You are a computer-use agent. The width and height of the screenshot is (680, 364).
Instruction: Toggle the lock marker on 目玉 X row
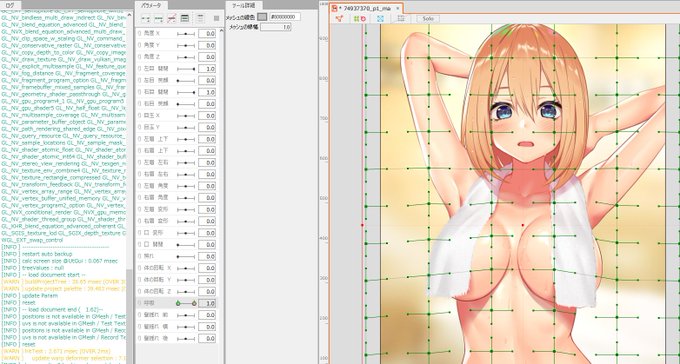tap(139, 115)
